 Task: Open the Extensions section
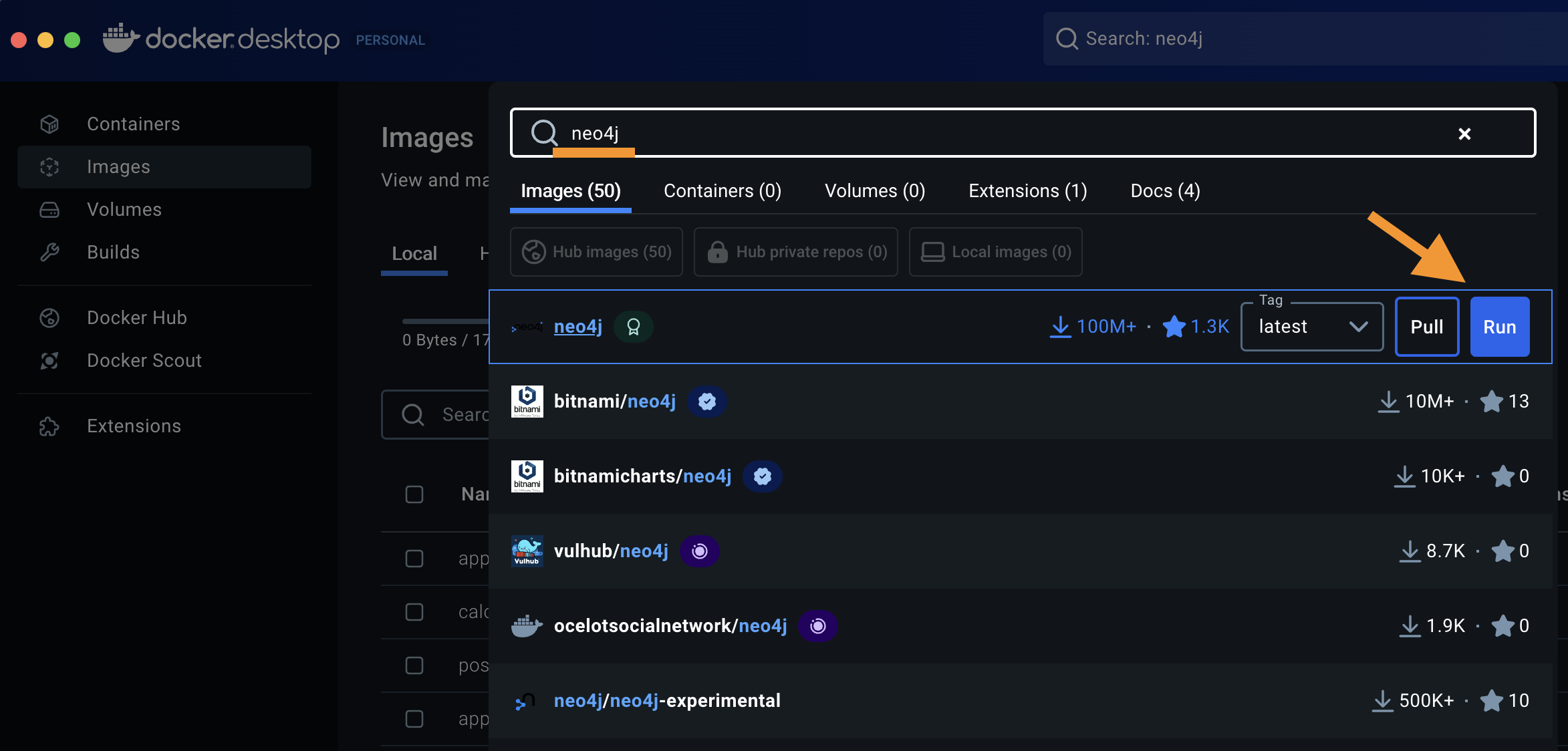click(134, 426)
